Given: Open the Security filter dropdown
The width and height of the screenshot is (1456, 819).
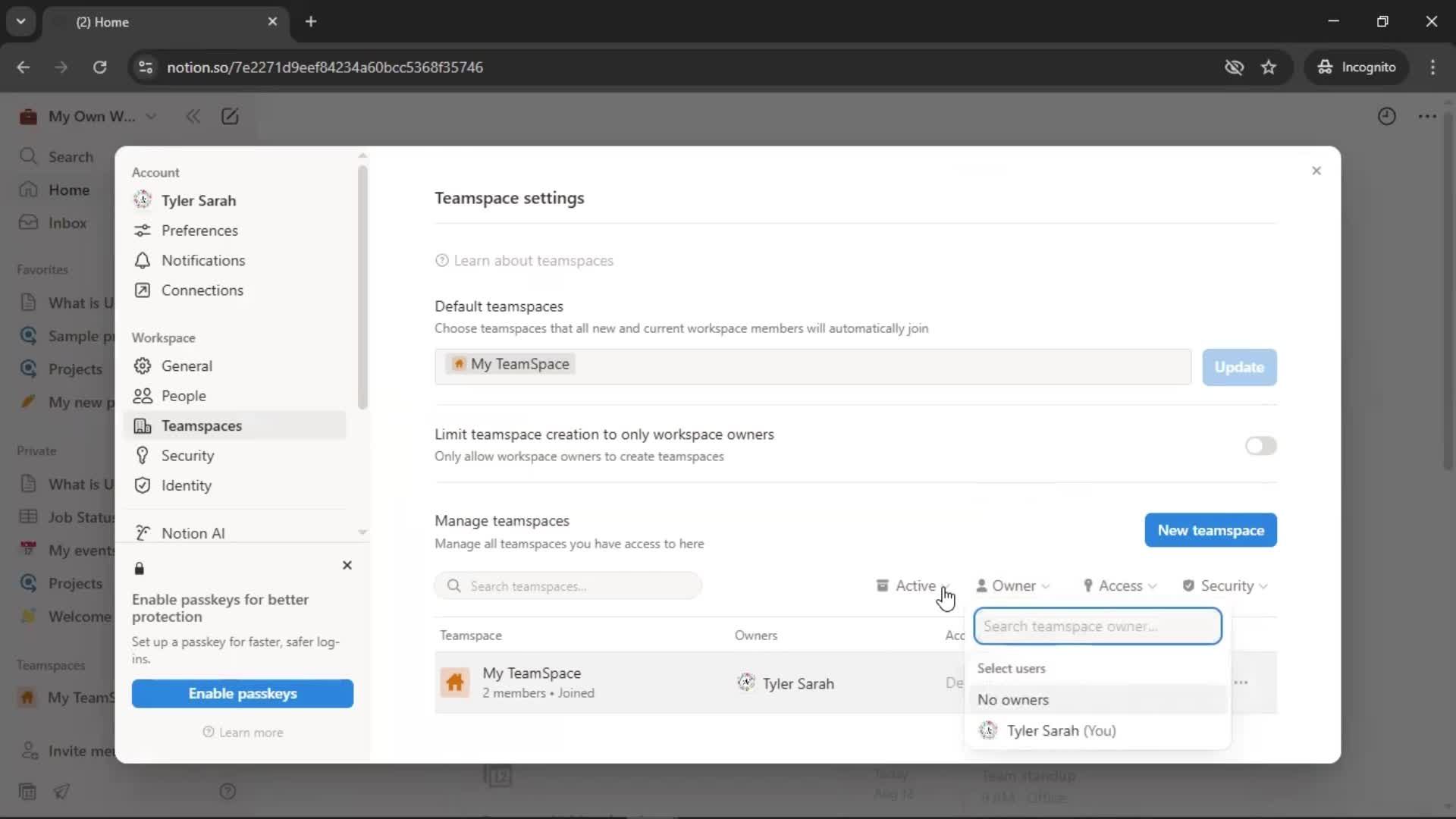Looking at the screenshot, I should (1225, 585).
